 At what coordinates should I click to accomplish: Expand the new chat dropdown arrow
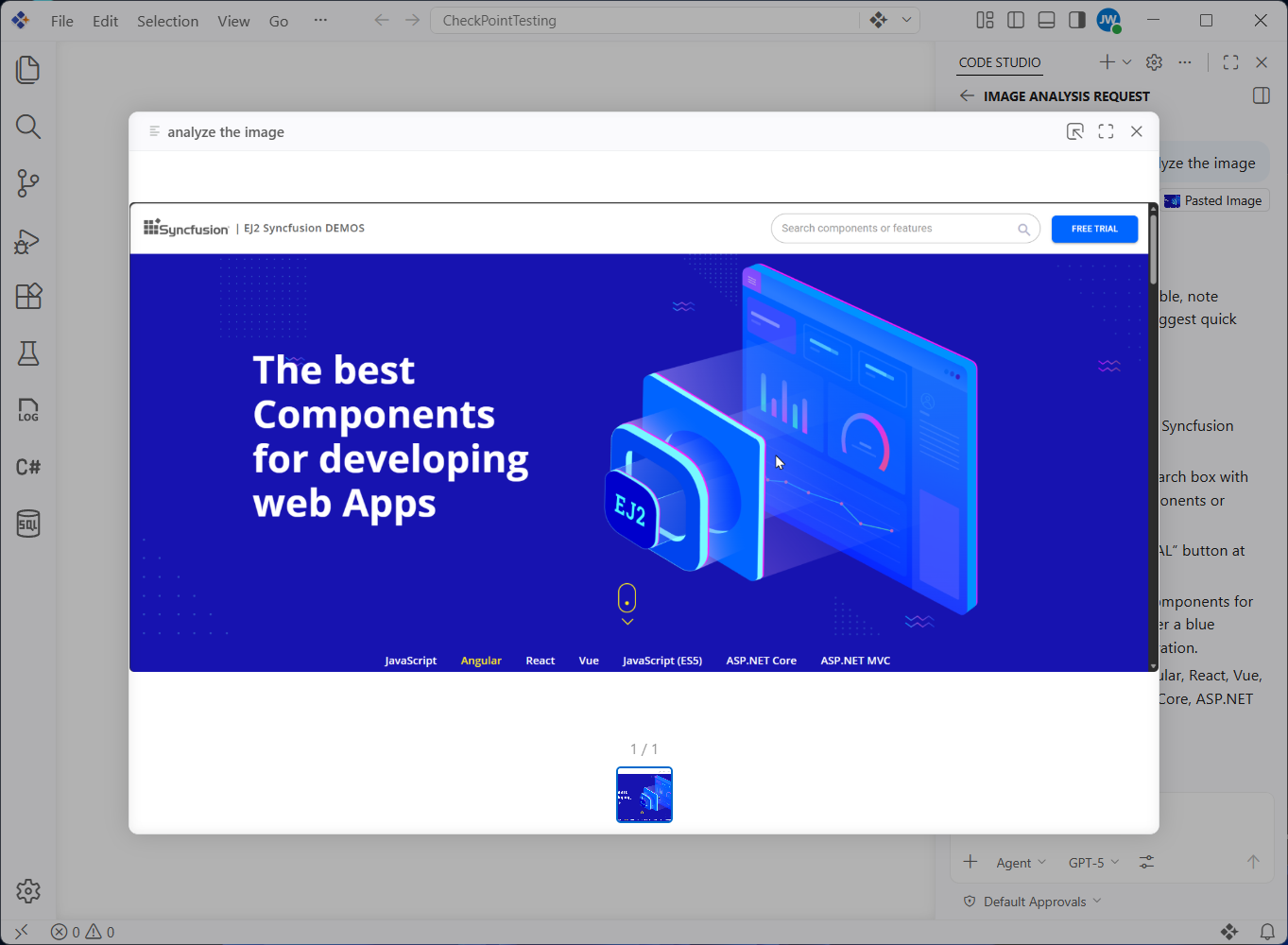(1126, 62)
